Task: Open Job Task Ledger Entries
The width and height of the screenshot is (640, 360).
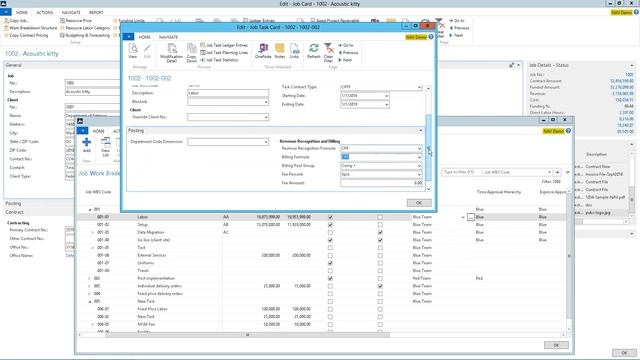Action: tap(224, 45)
